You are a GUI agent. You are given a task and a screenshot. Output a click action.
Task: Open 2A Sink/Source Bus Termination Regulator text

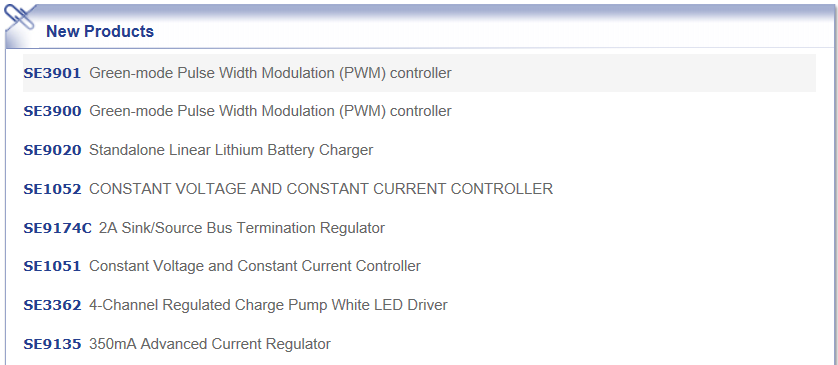242,228
